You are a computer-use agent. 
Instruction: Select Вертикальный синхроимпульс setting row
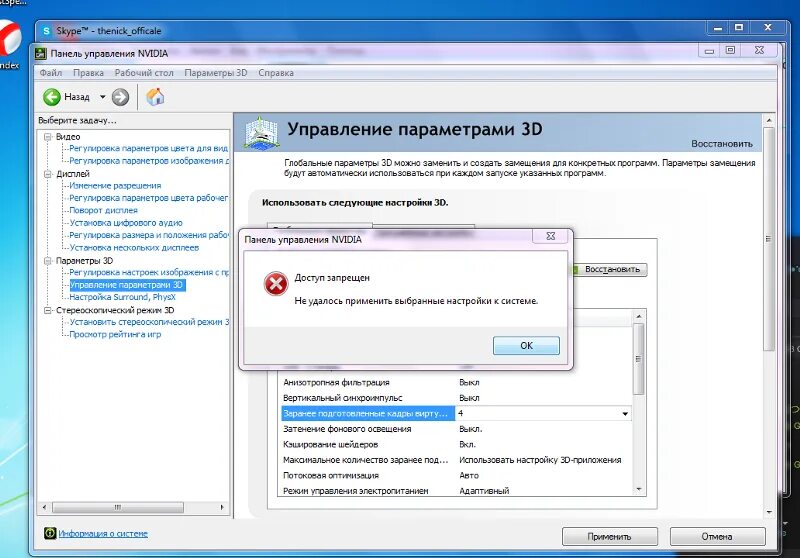pos(457,398)
